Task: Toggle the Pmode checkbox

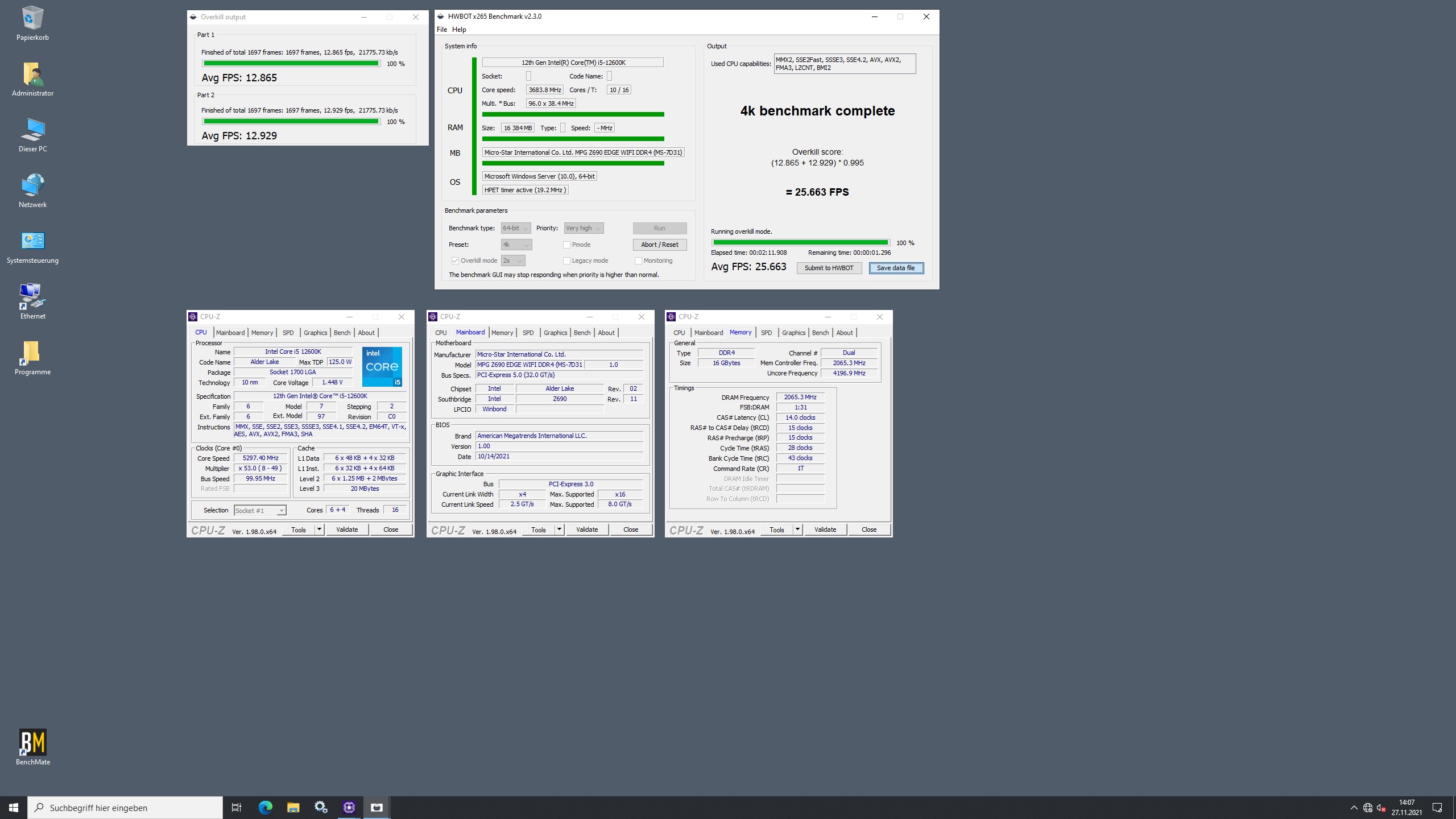Action: click(x=566, y=245)
